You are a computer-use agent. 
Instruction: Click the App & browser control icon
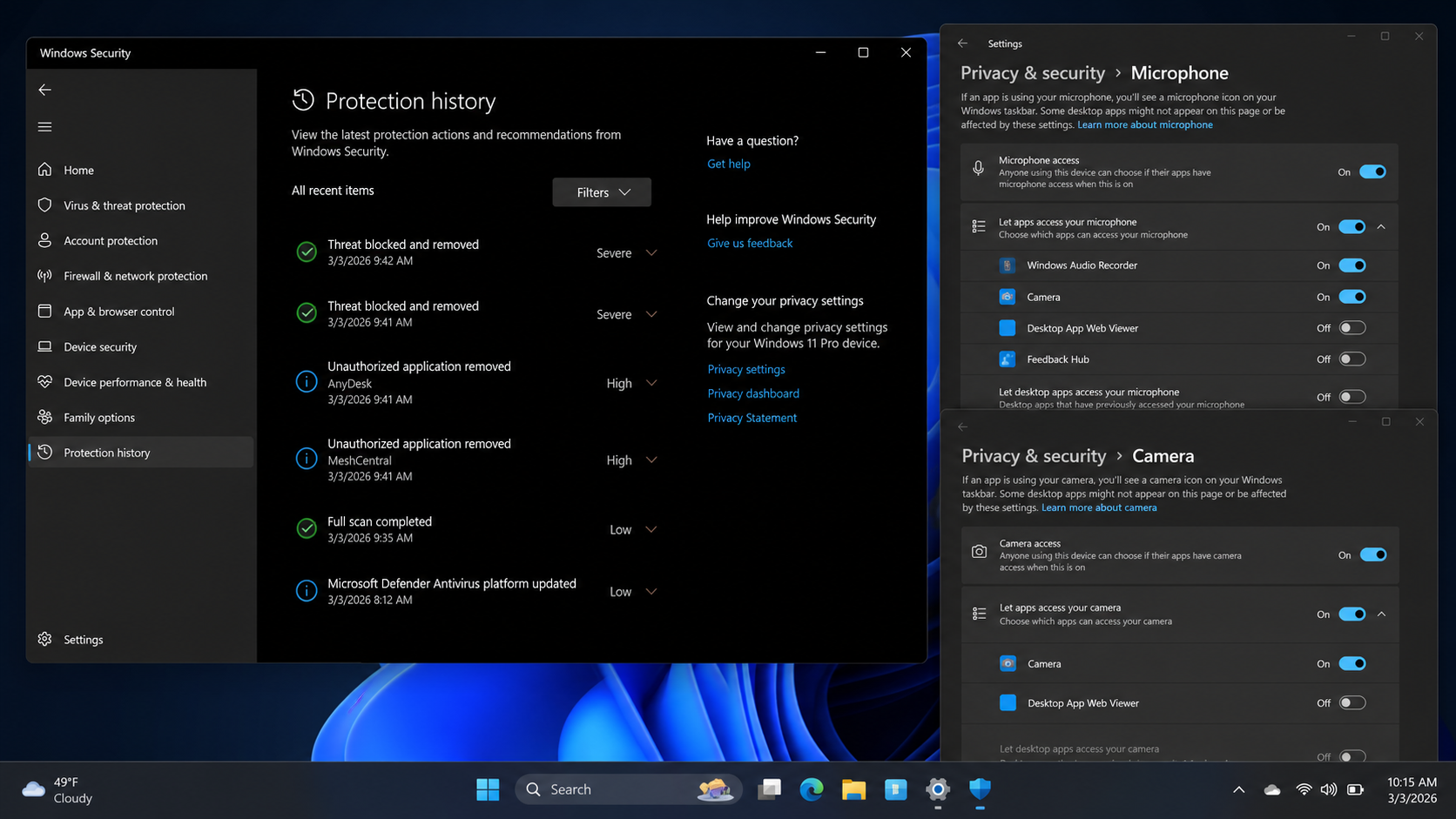click(45, 311)
